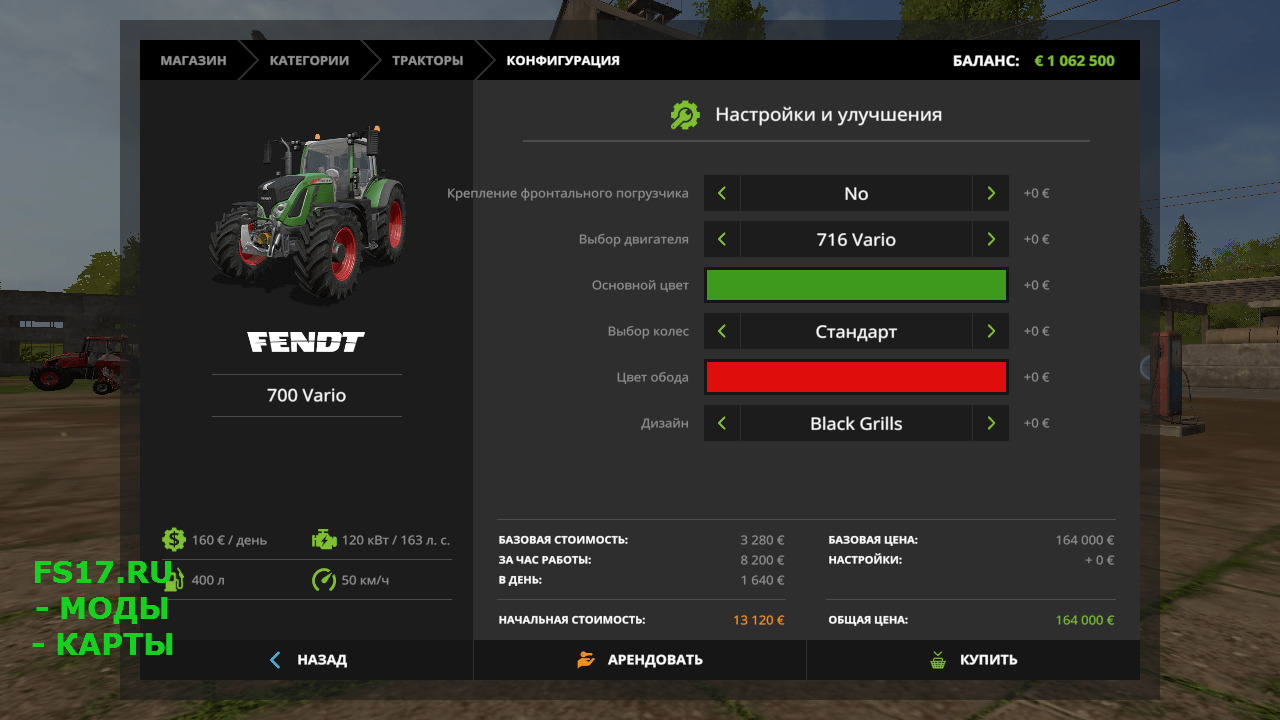The height and width of the screenshot is (720, 1280).
Task: Go to Категории breadcrumb
Action: (309, 60)
